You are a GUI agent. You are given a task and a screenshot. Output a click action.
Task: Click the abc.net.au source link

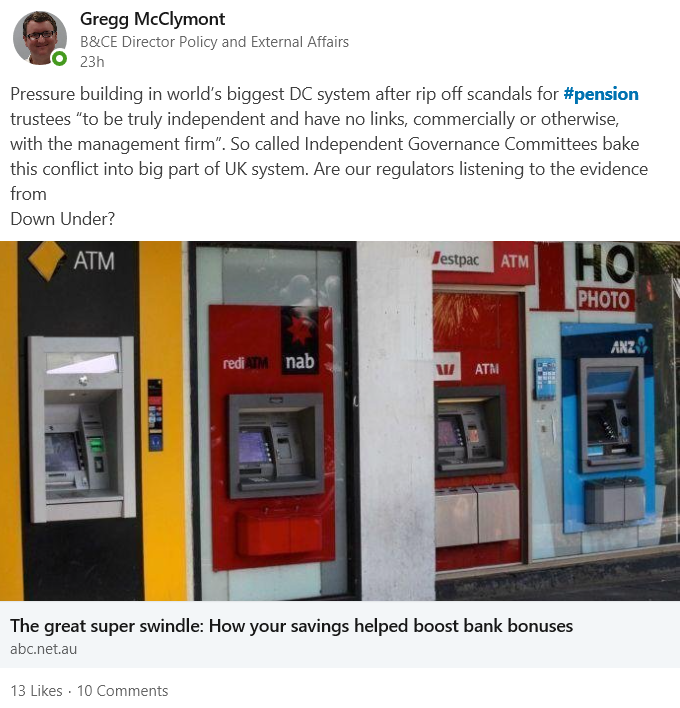(x=43, y=649)
